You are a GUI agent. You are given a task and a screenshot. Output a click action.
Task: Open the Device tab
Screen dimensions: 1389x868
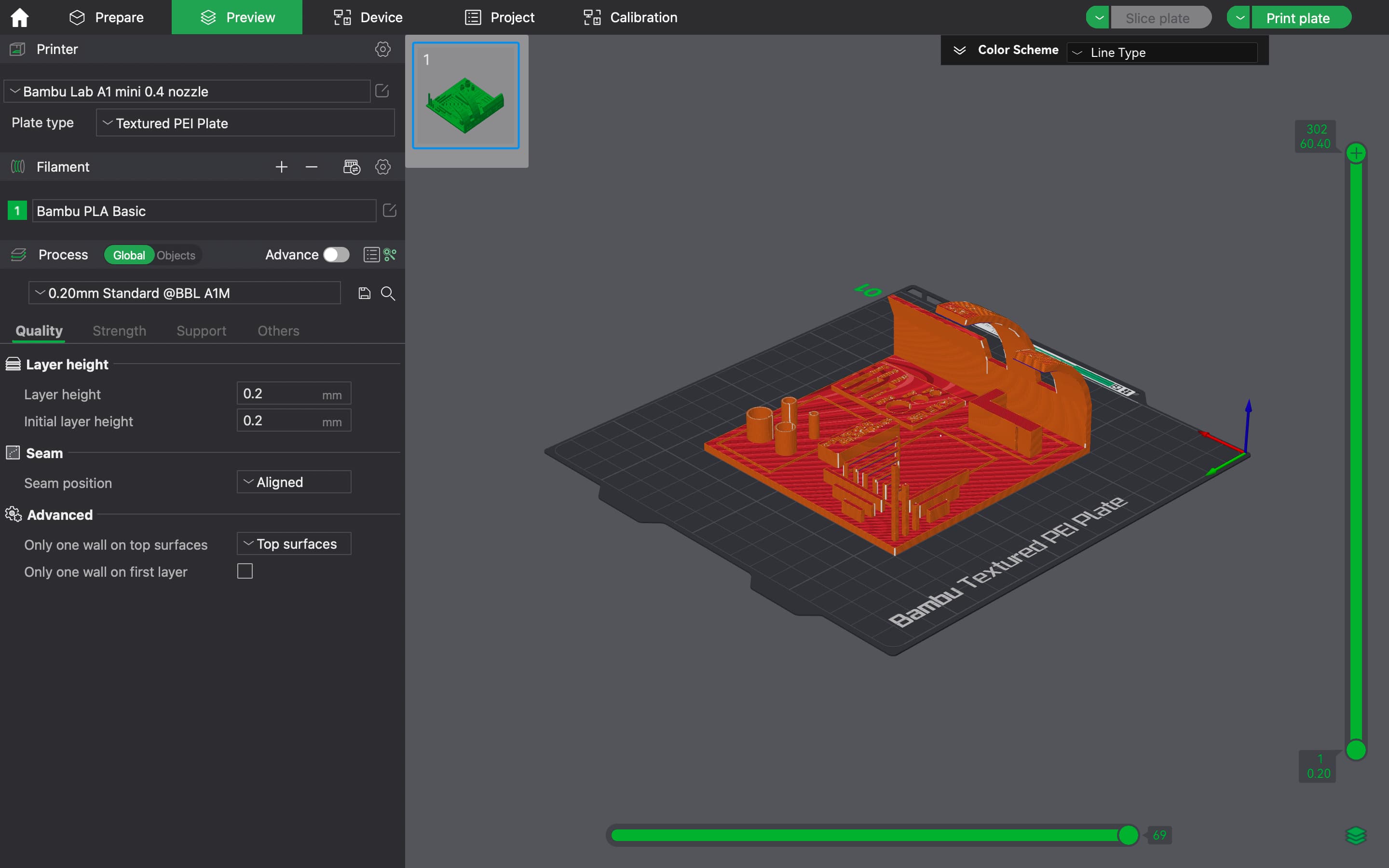click(x=368, y=17)
